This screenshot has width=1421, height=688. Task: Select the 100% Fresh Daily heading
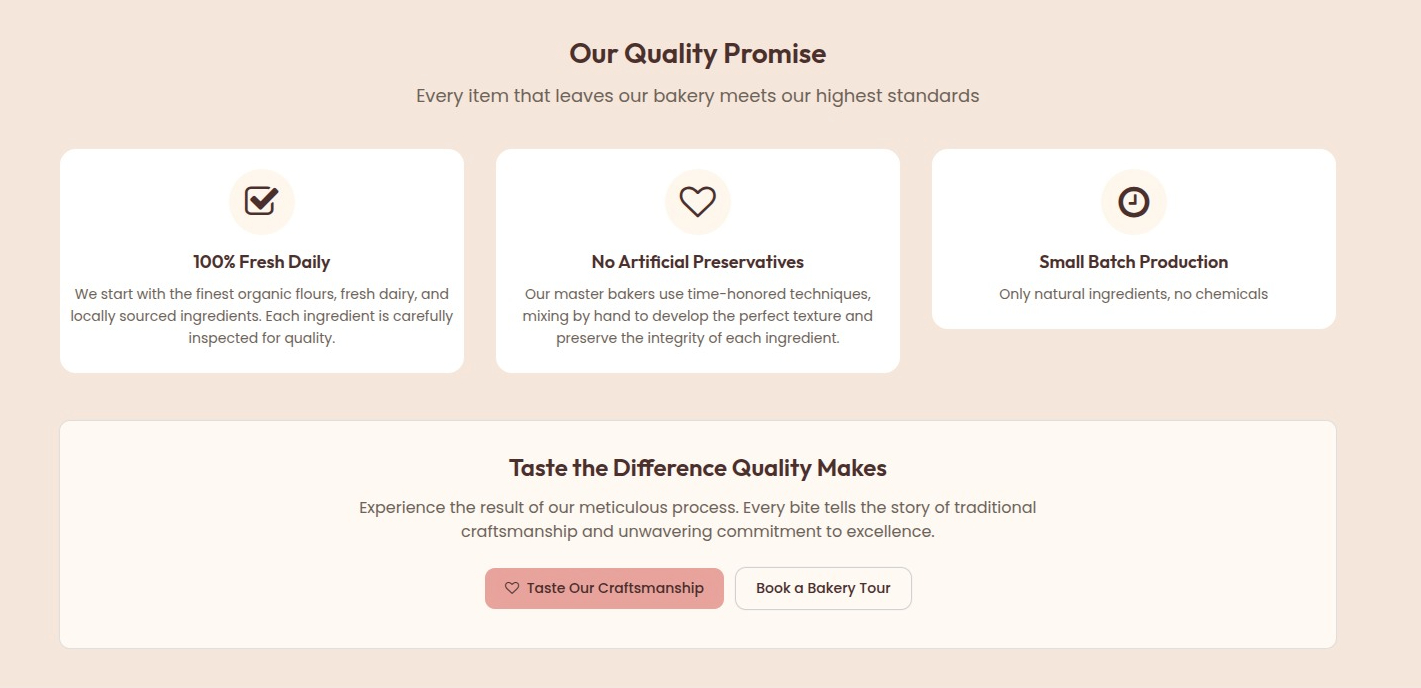pos(261,261)
